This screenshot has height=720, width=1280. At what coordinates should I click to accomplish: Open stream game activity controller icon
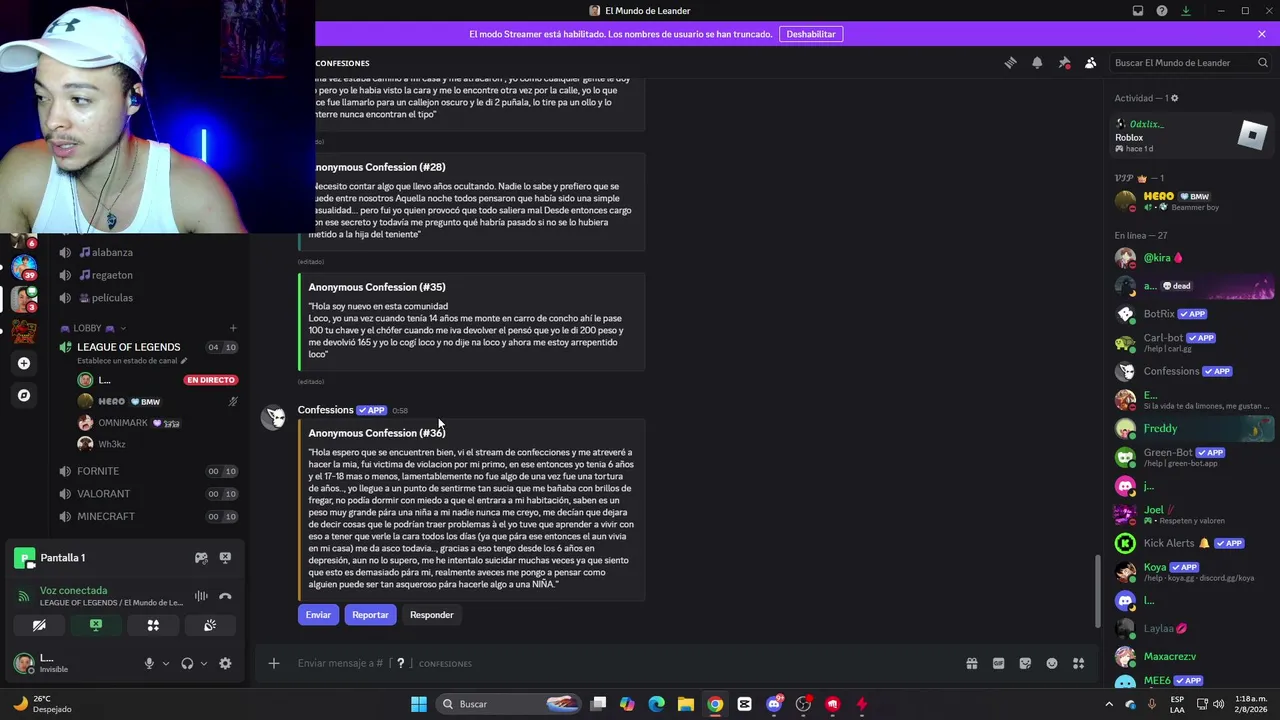tap(201, 558)
